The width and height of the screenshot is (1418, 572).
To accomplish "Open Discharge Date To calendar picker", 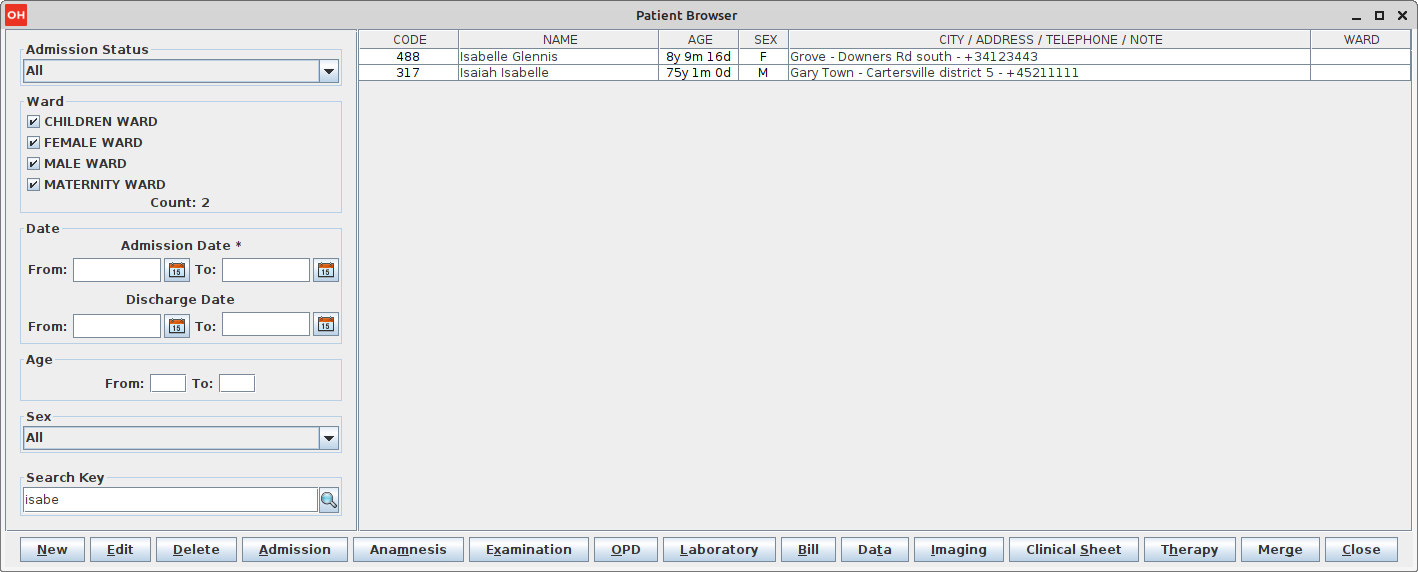I will point(326,325).
